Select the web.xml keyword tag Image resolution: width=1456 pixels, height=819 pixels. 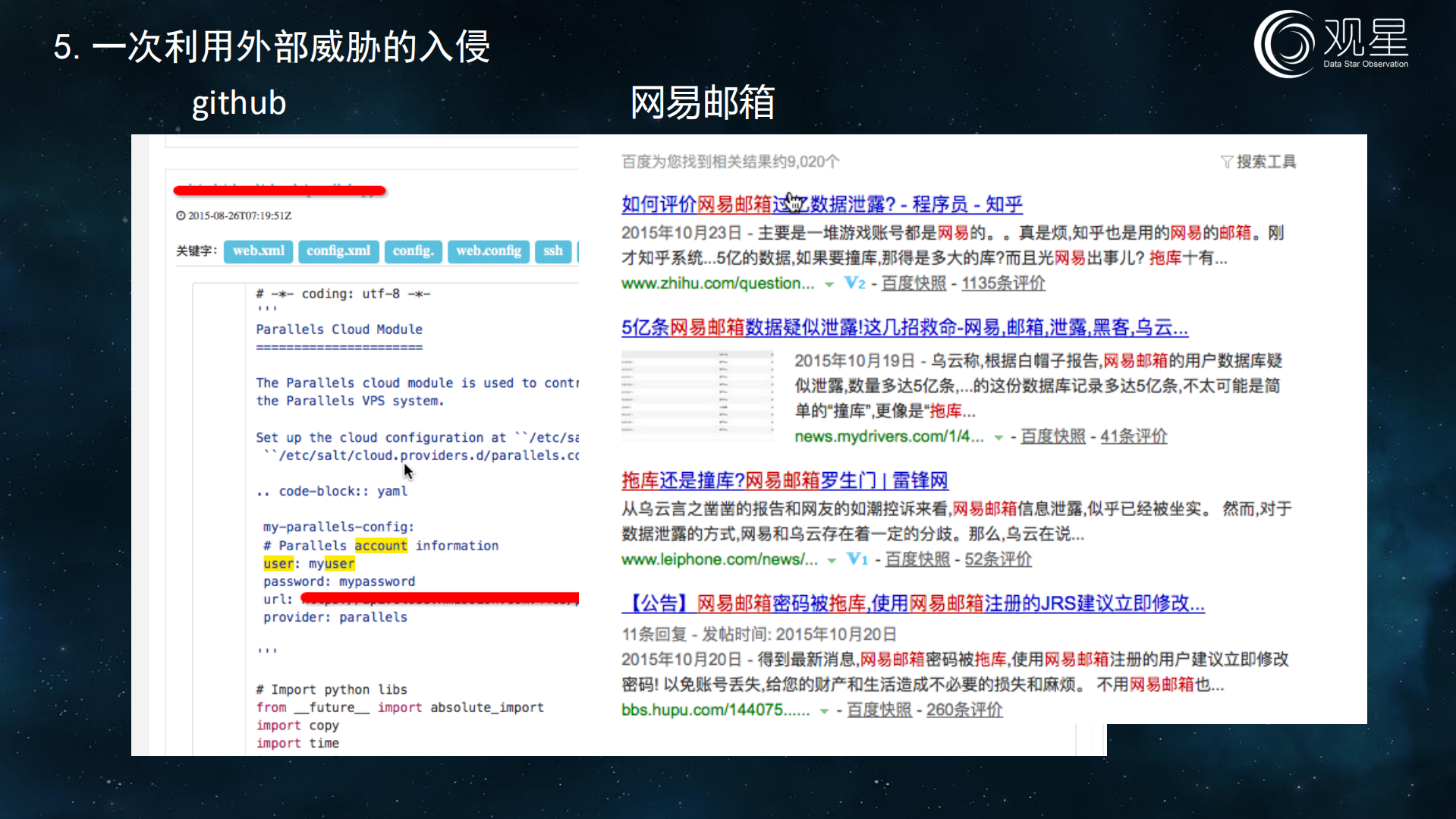coord(258,250)
